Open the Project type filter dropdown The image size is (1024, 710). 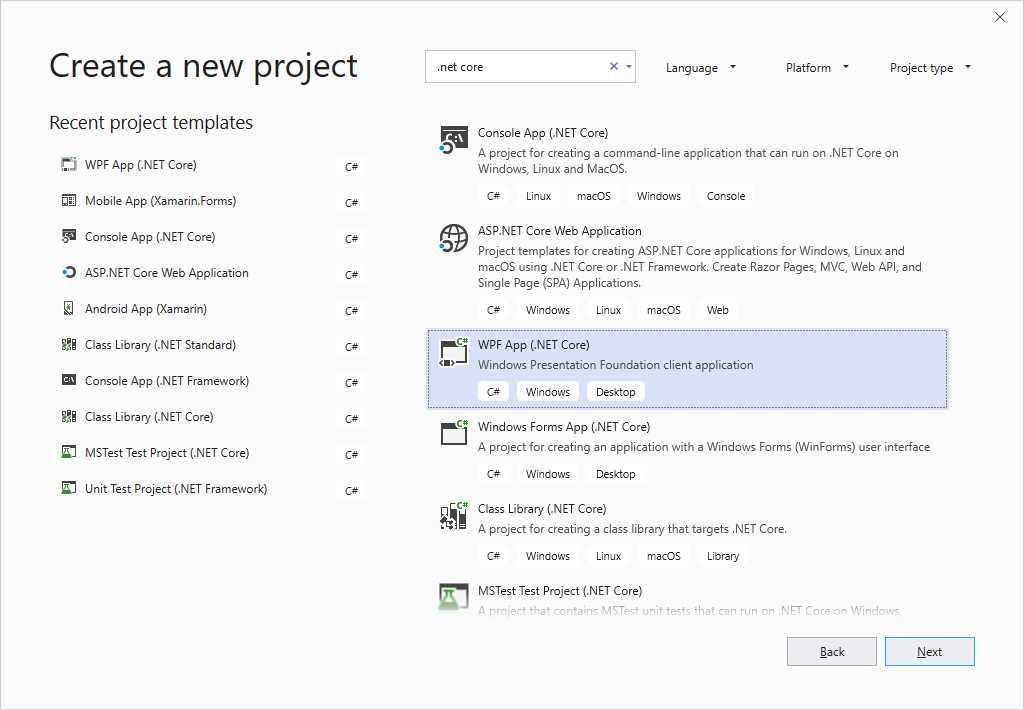pyautogui.click(x=929, y=67)
